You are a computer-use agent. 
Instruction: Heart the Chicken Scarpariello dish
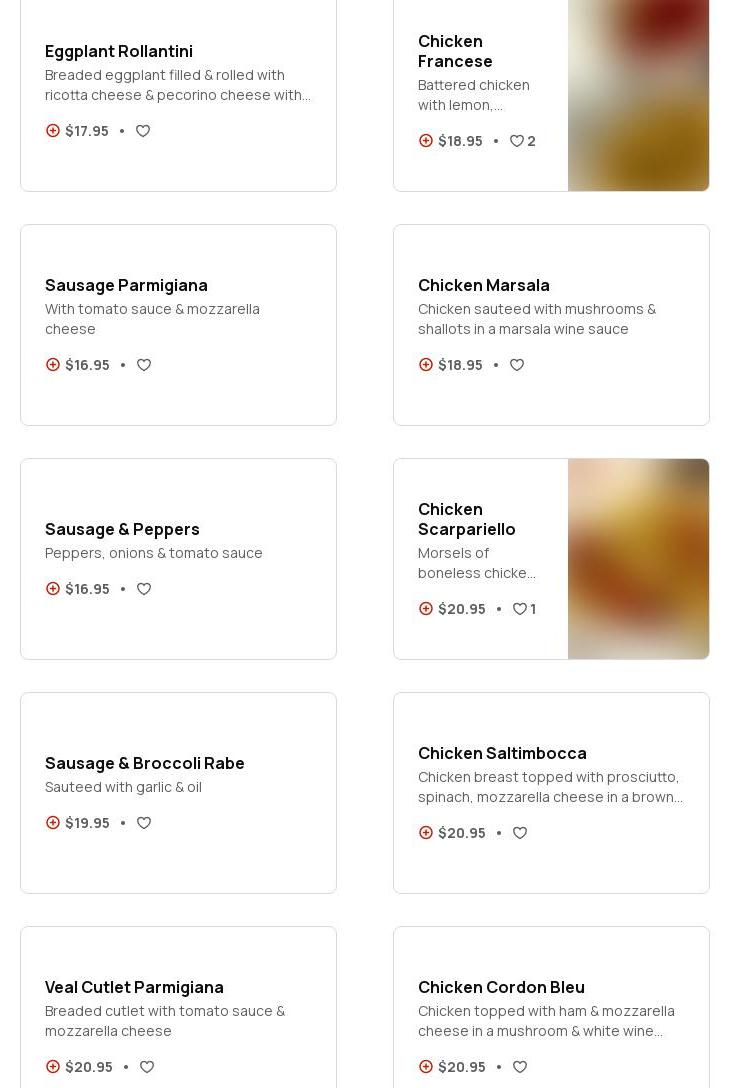(x=520, y=609)
